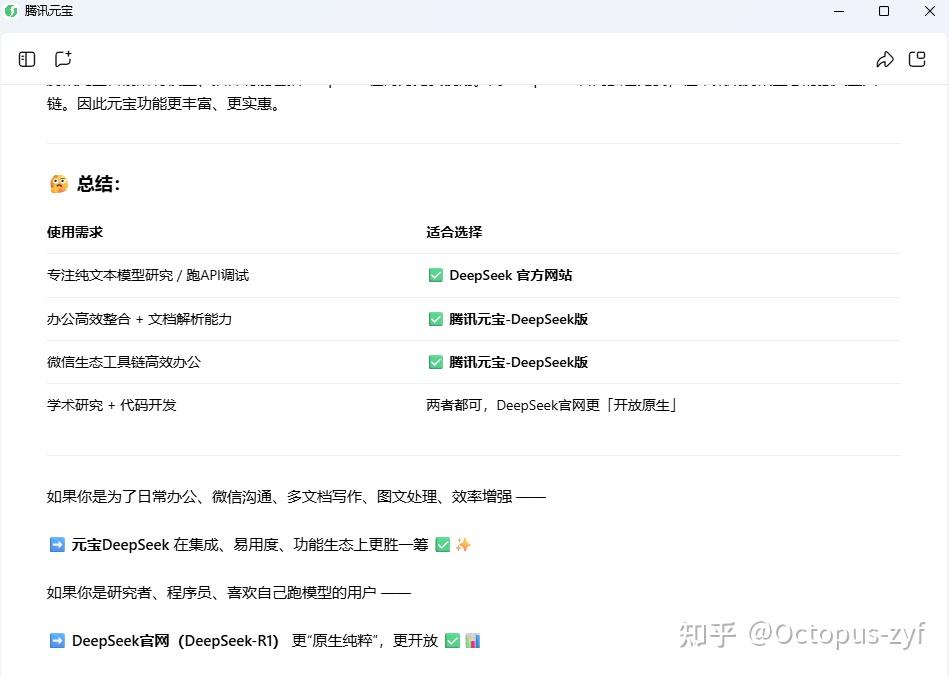Click bold text DeepSeek官网 (DeepSeek-R1)
Image resolution: width=949 pixels, height=676 pixels.
(175, 640)
